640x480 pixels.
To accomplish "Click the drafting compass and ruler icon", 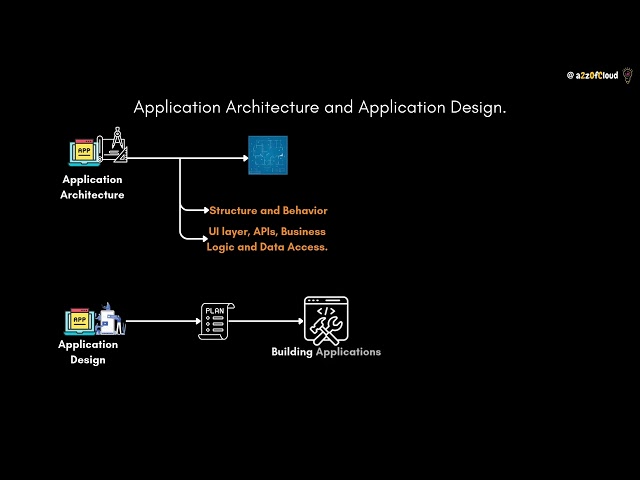I will pyautogui.click(x=114, y=146).
